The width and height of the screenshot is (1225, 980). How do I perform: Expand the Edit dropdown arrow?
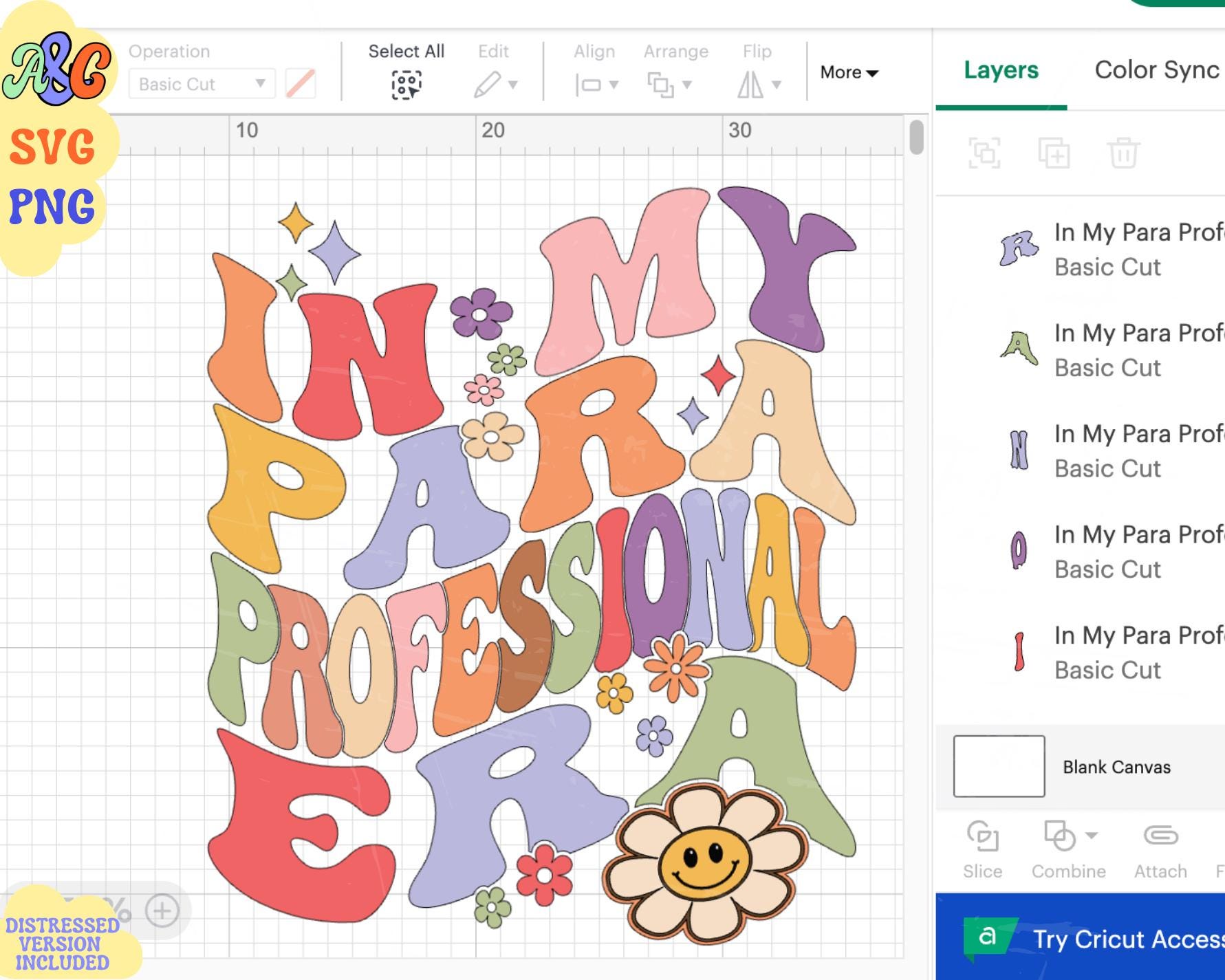click(512, 85)
